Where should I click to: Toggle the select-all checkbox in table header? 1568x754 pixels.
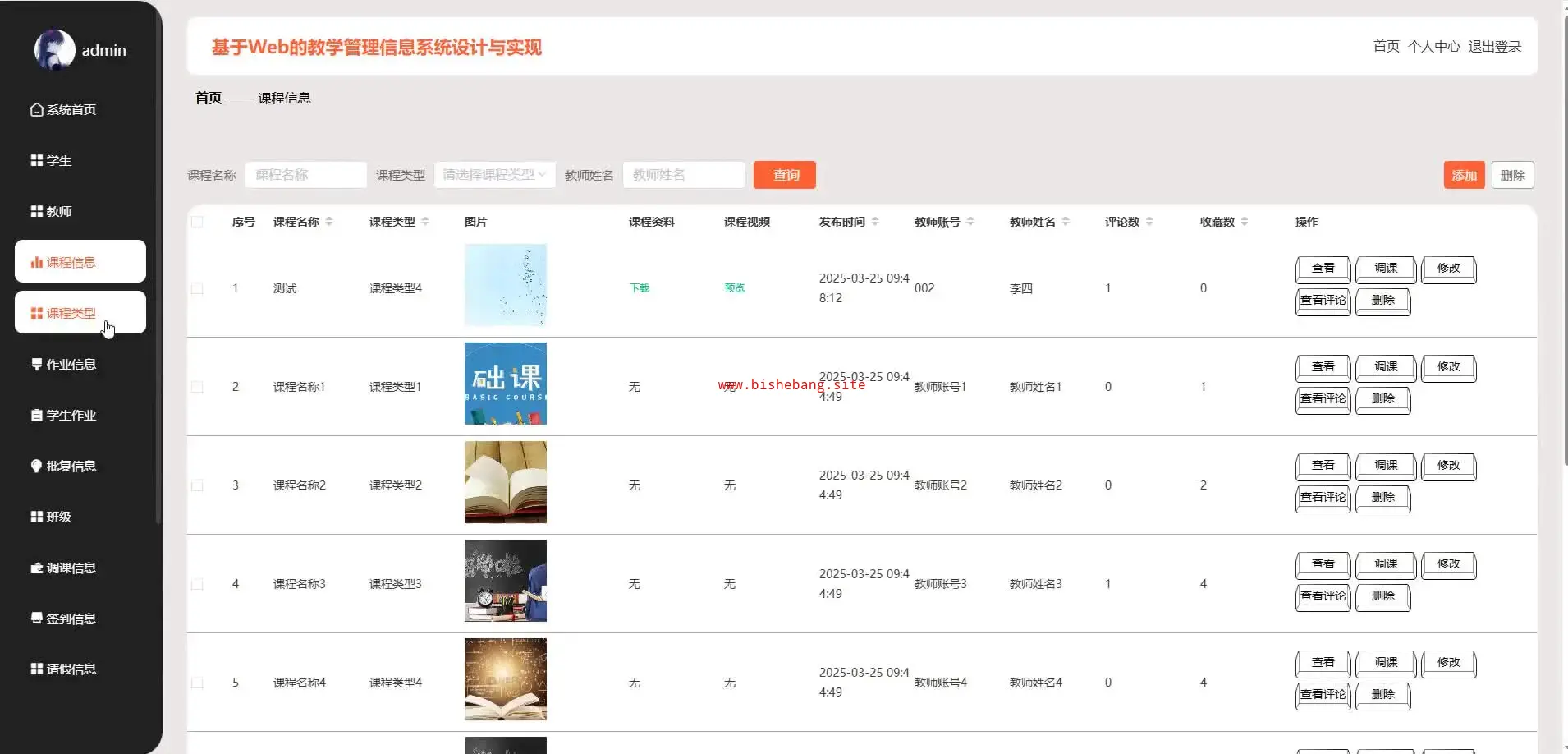pyautogui.click(x=197, y=222)
